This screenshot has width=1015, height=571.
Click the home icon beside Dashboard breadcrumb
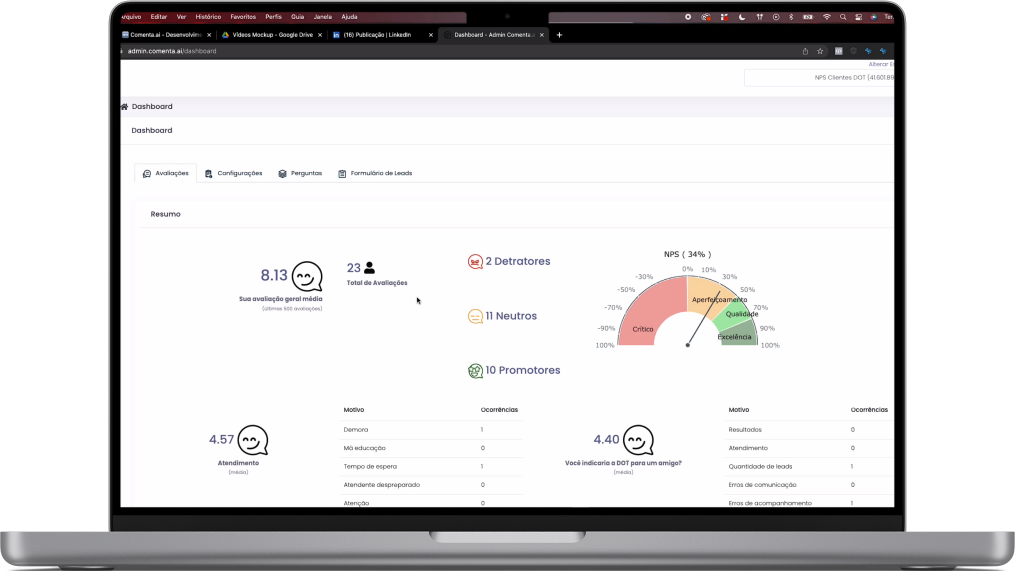pos(124,107)
